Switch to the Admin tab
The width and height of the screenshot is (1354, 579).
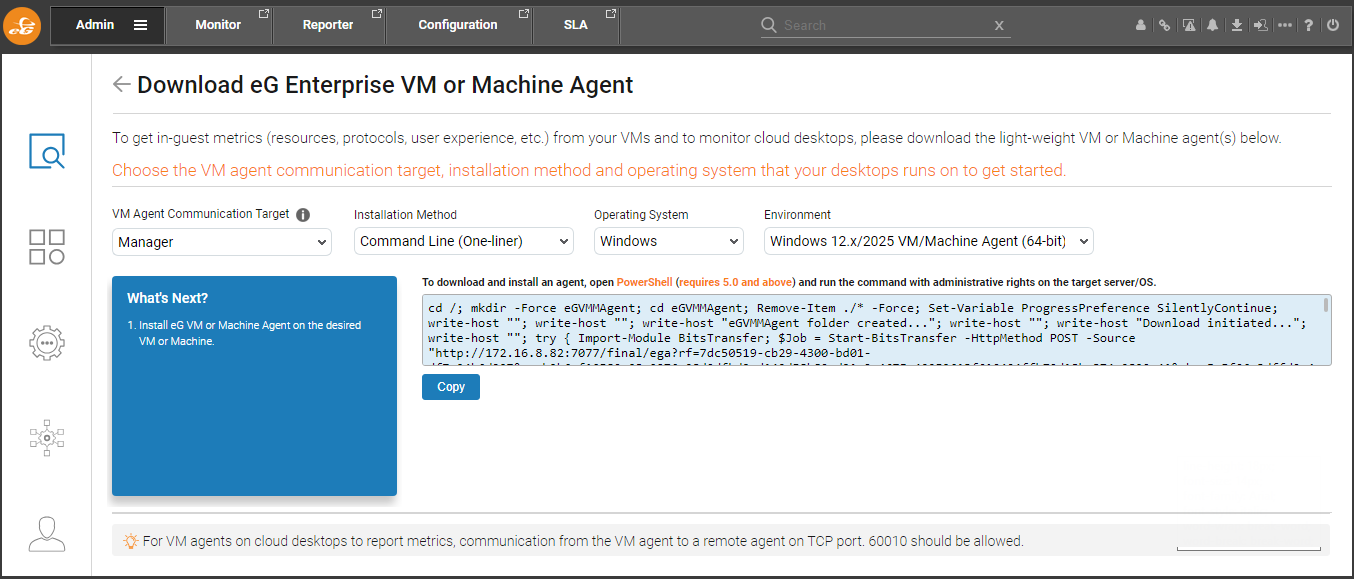click(107, 25)
